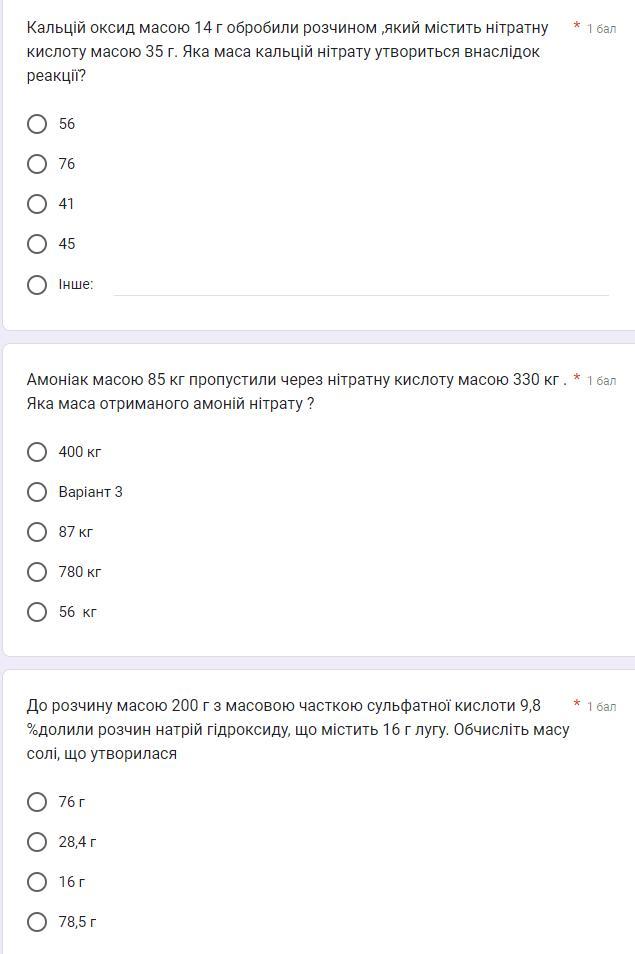Choose the Варіант 3 option
This screenshot has height=954, width=635.
[37, 492]
